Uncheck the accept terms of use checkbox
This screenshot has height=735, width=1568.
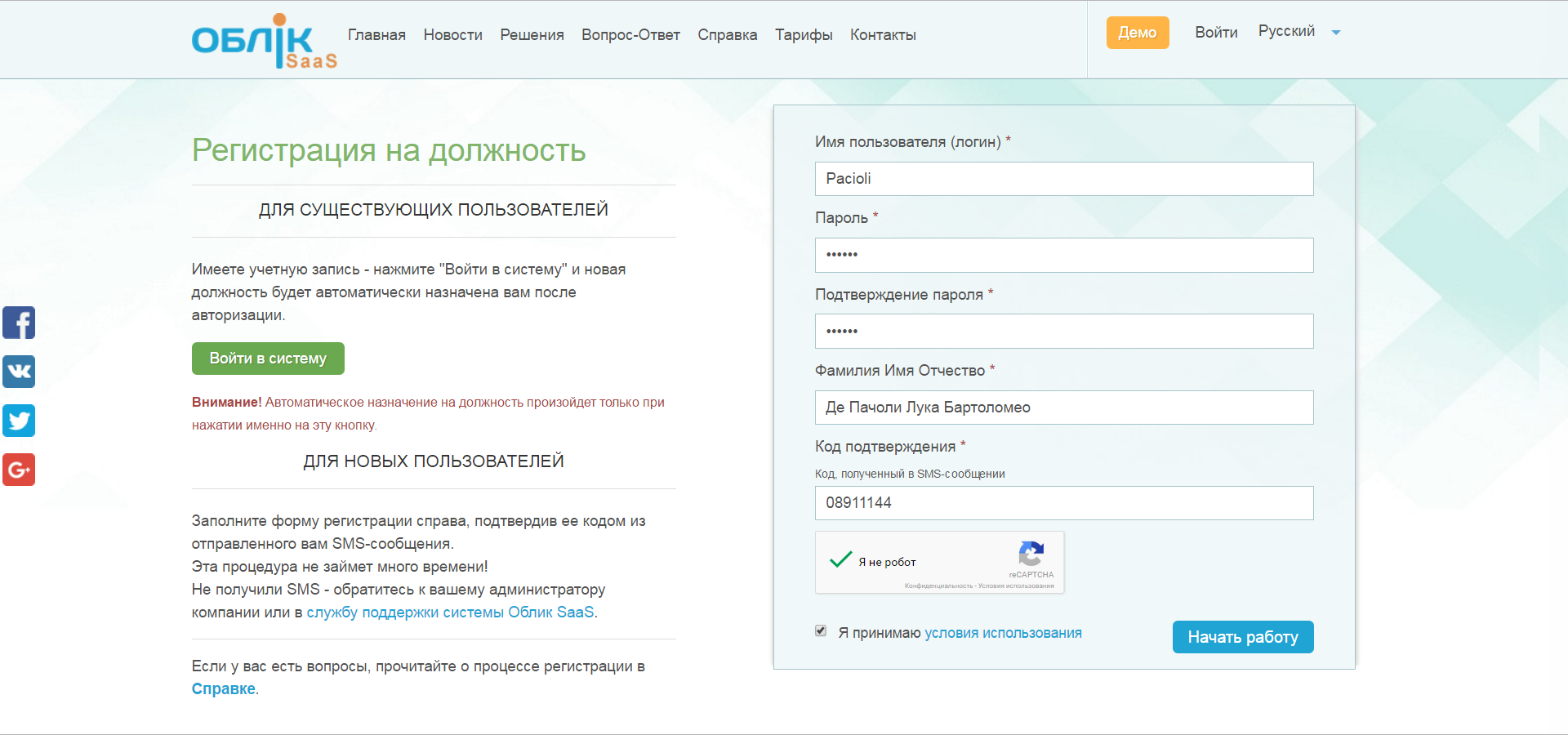pos(821,631)
